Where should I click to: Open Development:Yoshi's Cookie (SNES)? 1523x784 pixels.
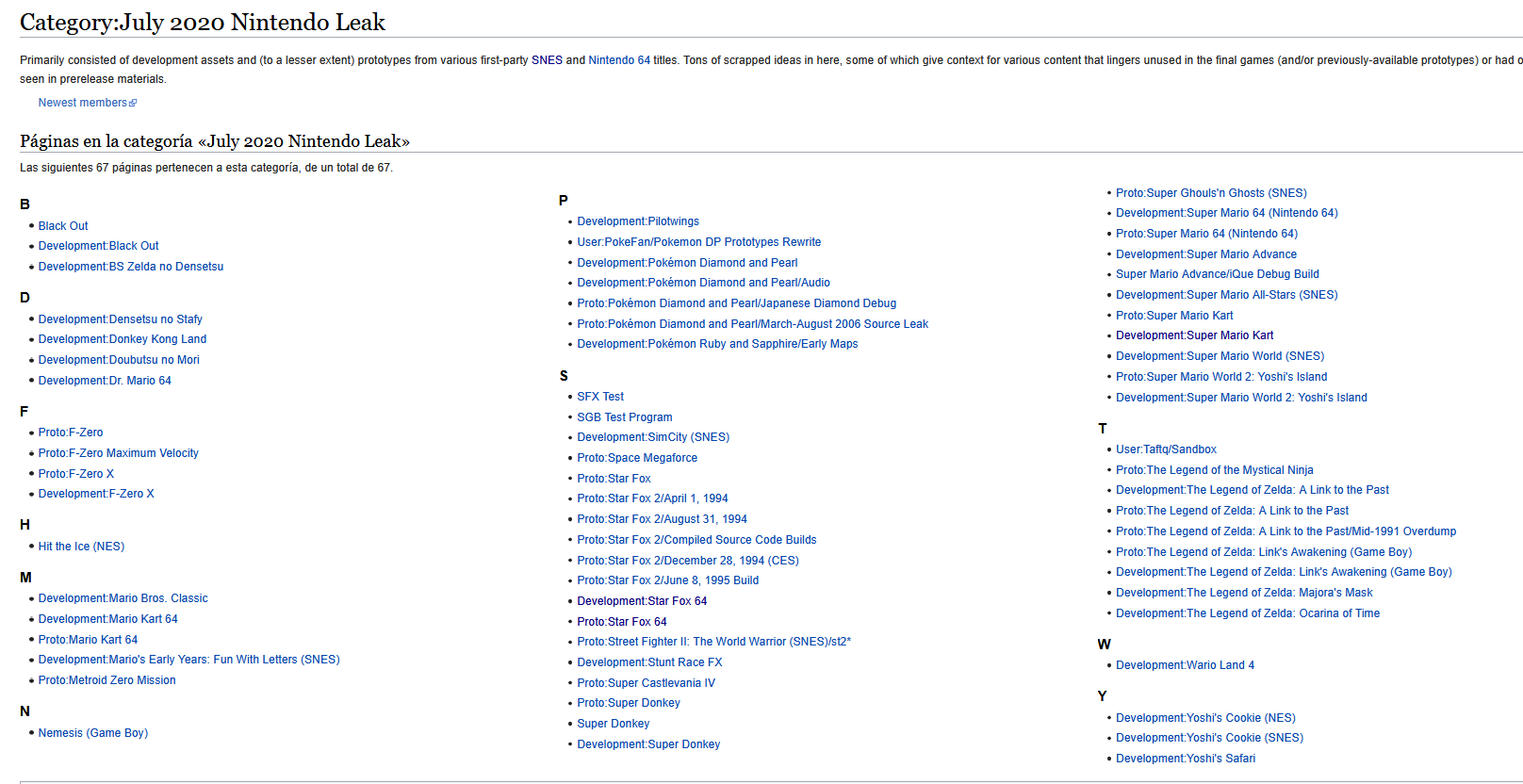click(1210, 738)
